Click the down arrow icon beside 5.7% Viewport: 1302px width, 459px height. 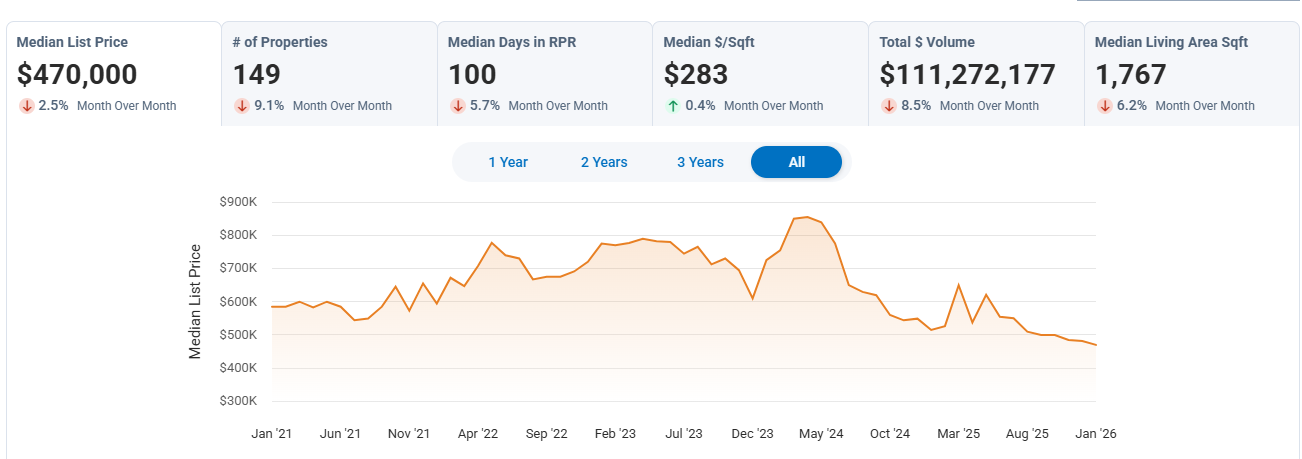[457, 106]
